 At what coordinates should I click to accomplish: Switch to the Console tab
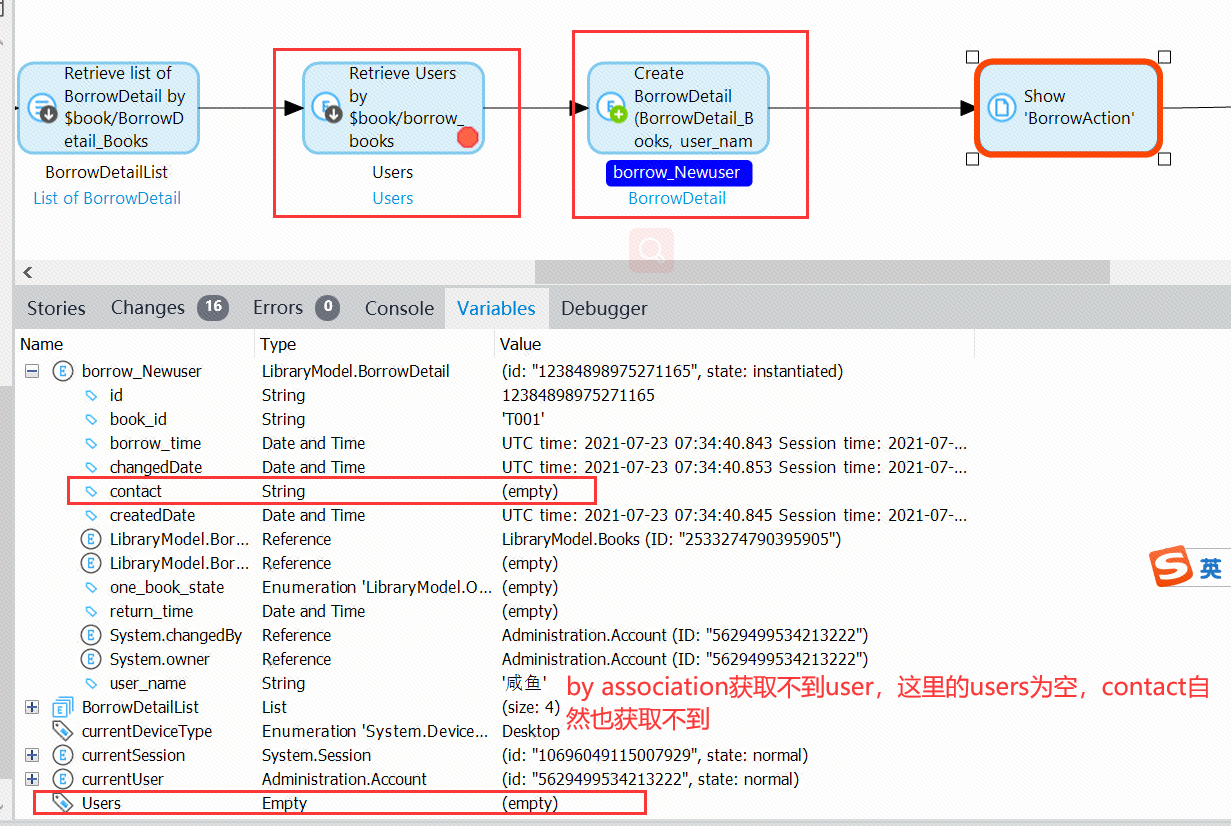click(399, 308)
